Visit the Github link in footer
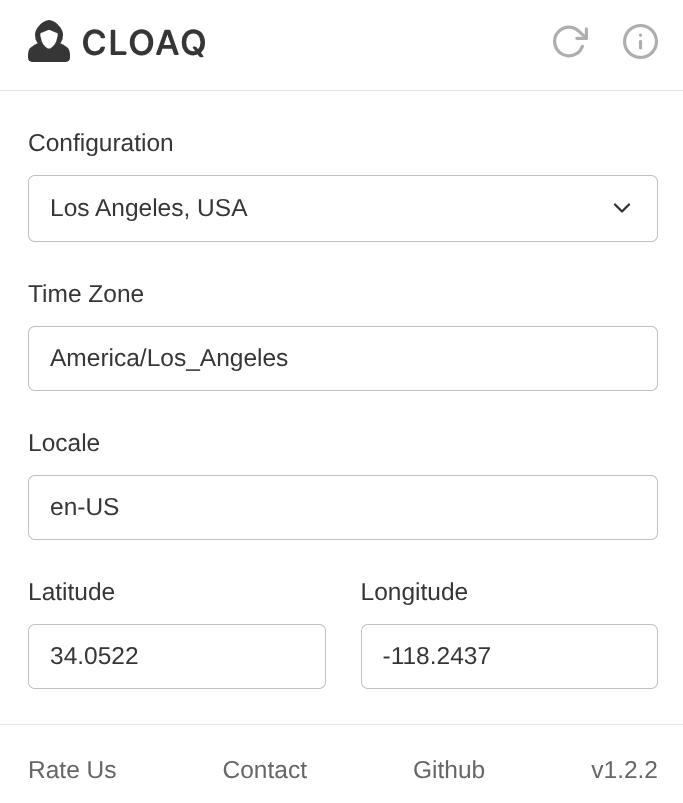This screenshot has width=683, height=803. [449, 770]
